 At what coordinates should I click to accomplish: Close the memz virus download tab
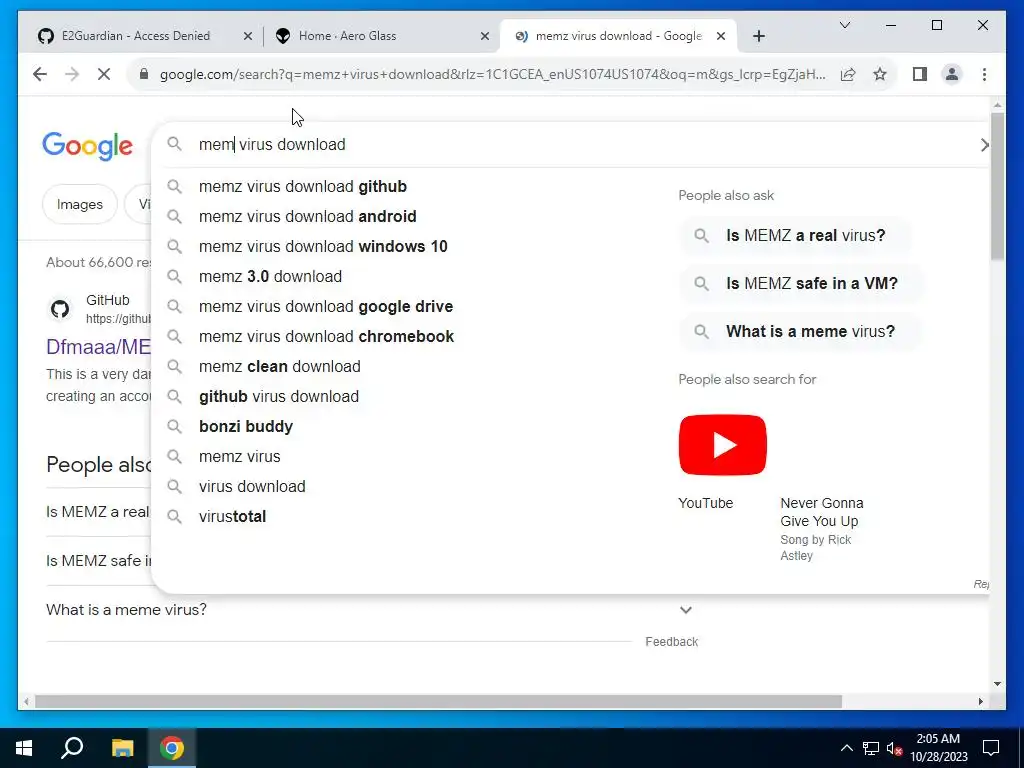tap(721, 36)
